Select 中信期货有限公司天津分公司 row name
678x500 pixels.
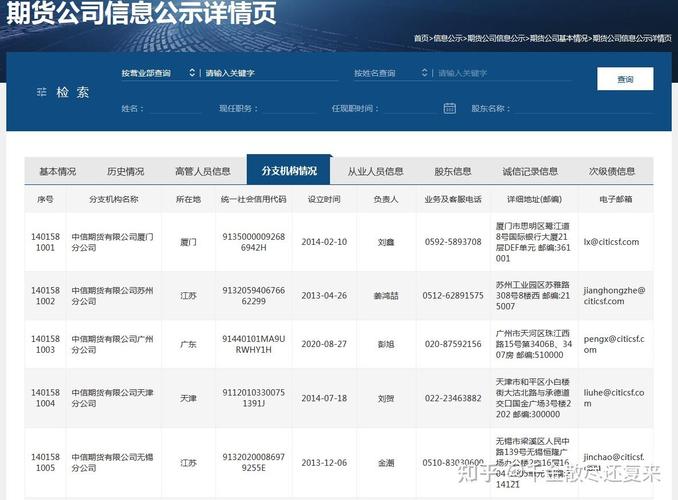coord(112,398)
